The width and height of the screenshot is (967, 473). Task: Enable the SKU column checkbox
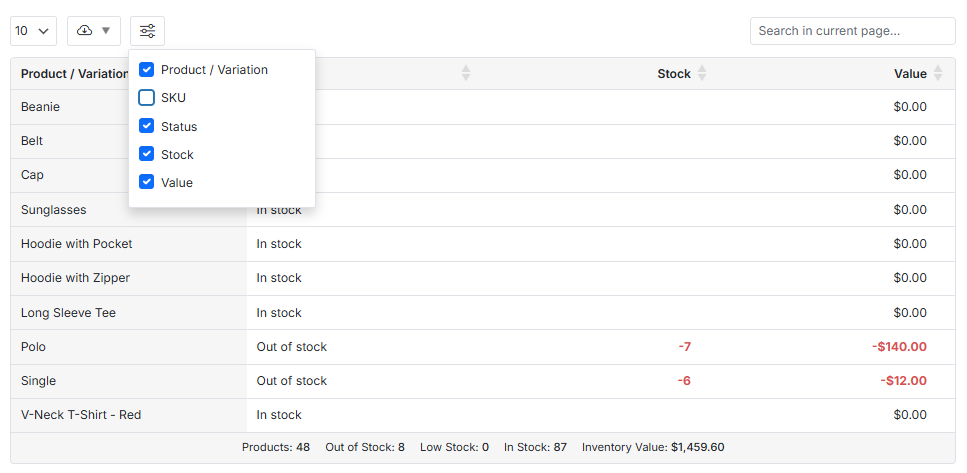(x=147, y=98)
